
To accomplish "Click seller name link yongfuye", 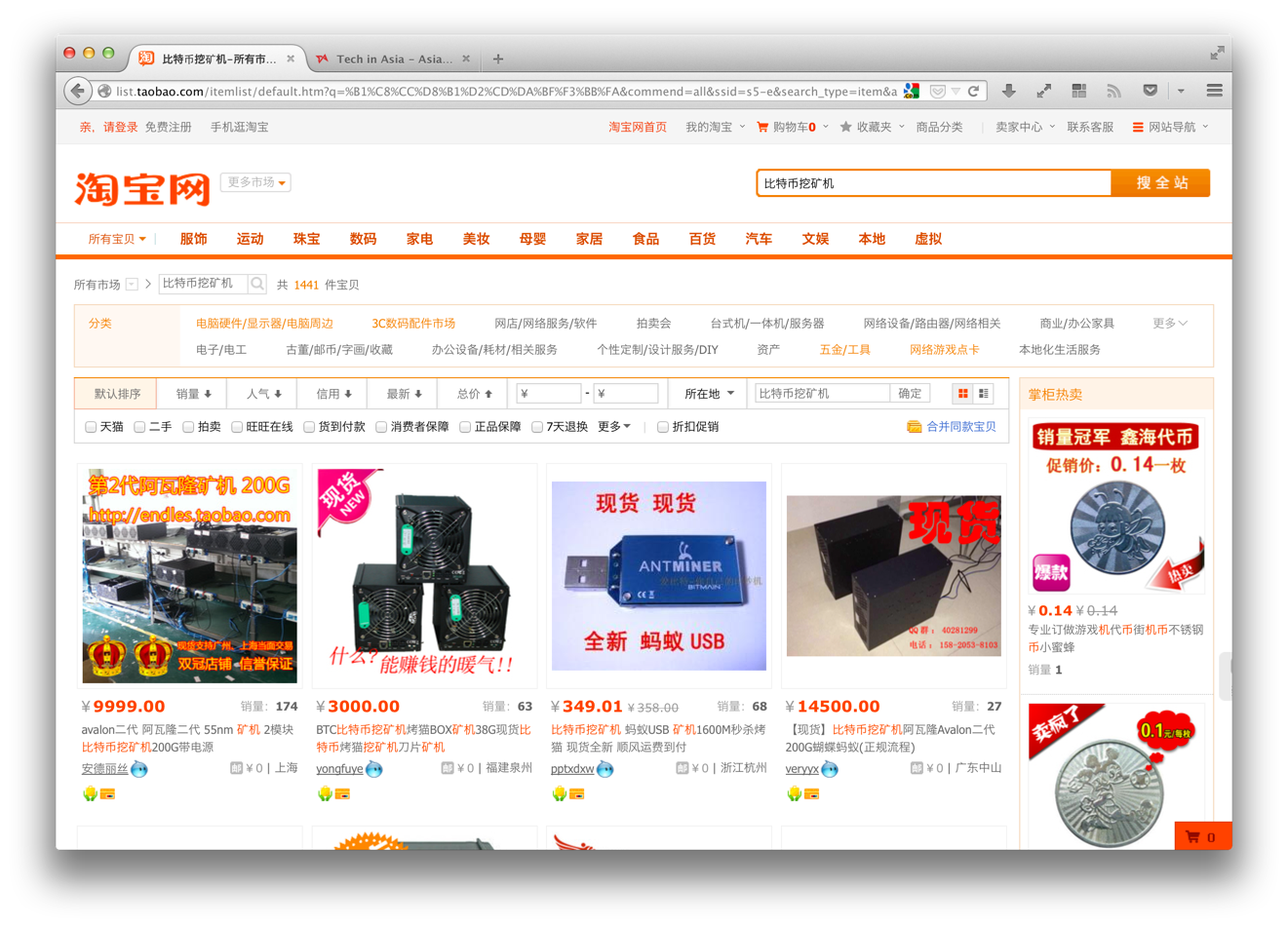I will [x=339, y=769].
